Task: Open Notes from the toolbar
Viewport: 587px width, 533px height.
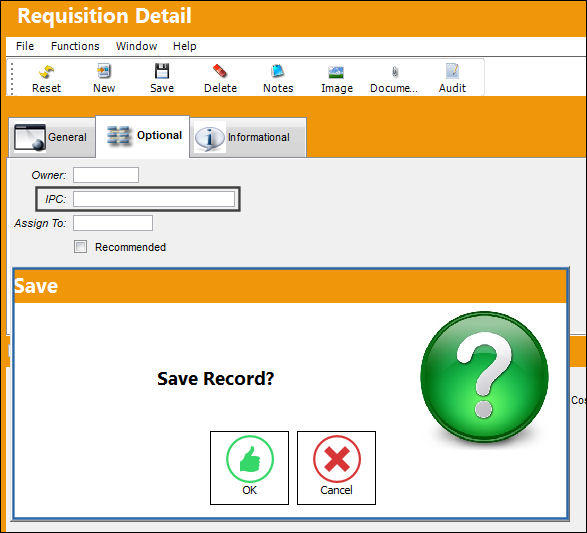Action: [278, 78]
